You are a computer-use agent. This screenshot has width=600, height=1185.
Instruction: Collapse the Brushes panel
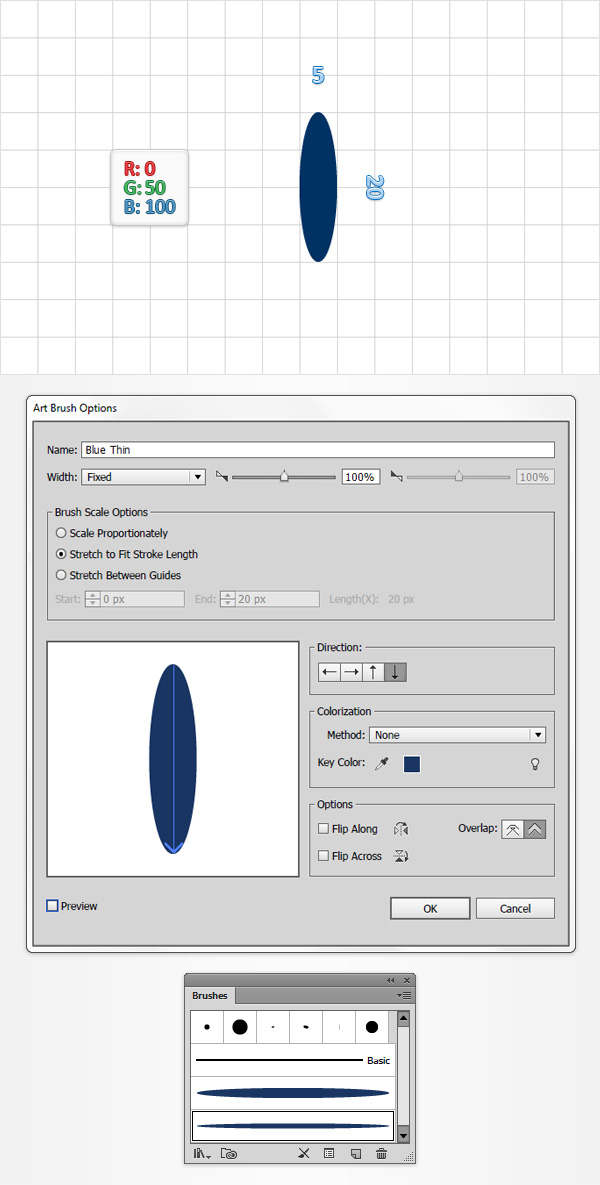point(391,980)
